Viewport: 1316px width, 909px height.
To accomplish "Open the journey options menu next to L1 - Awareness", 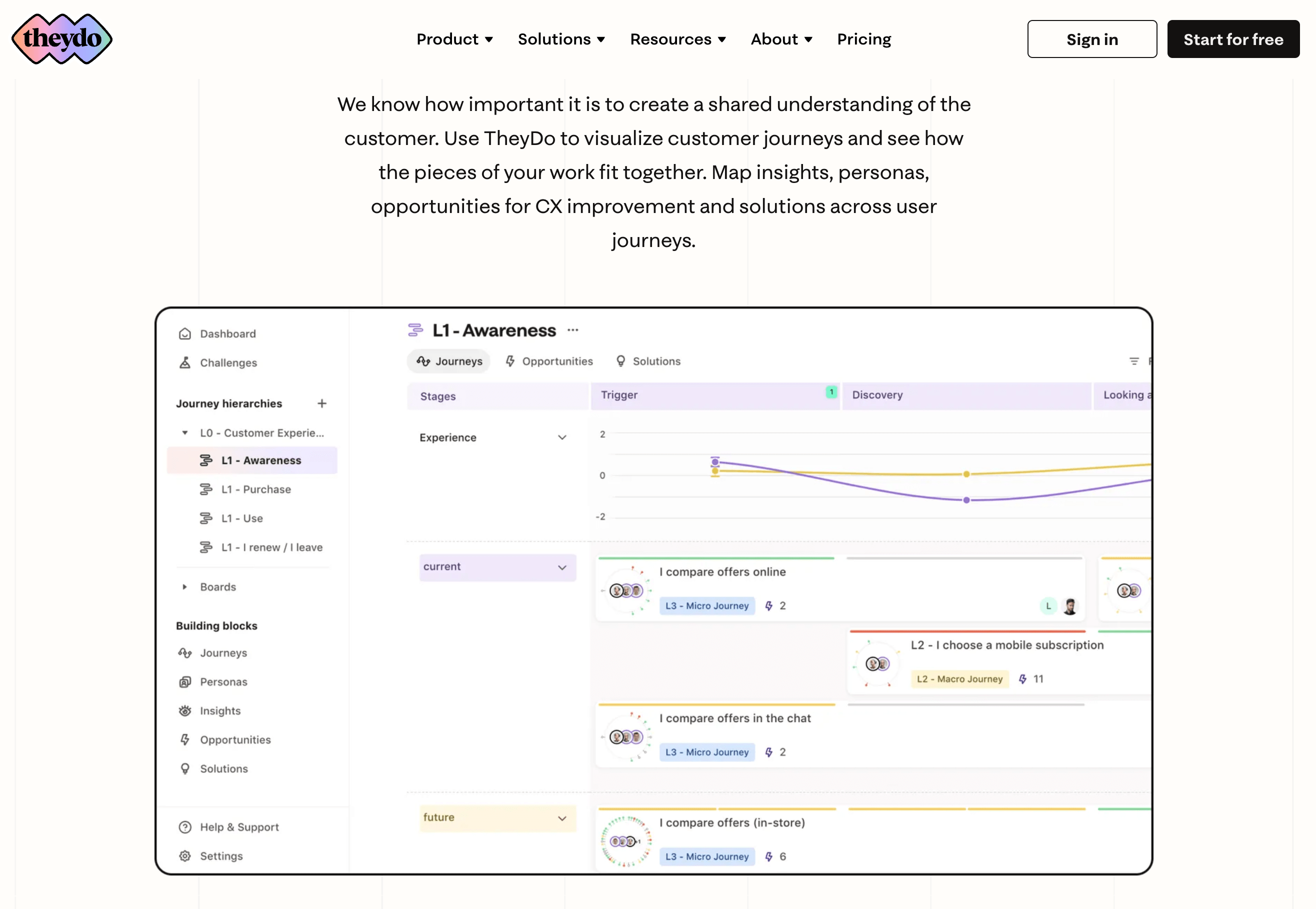I will tap(573, 330).
